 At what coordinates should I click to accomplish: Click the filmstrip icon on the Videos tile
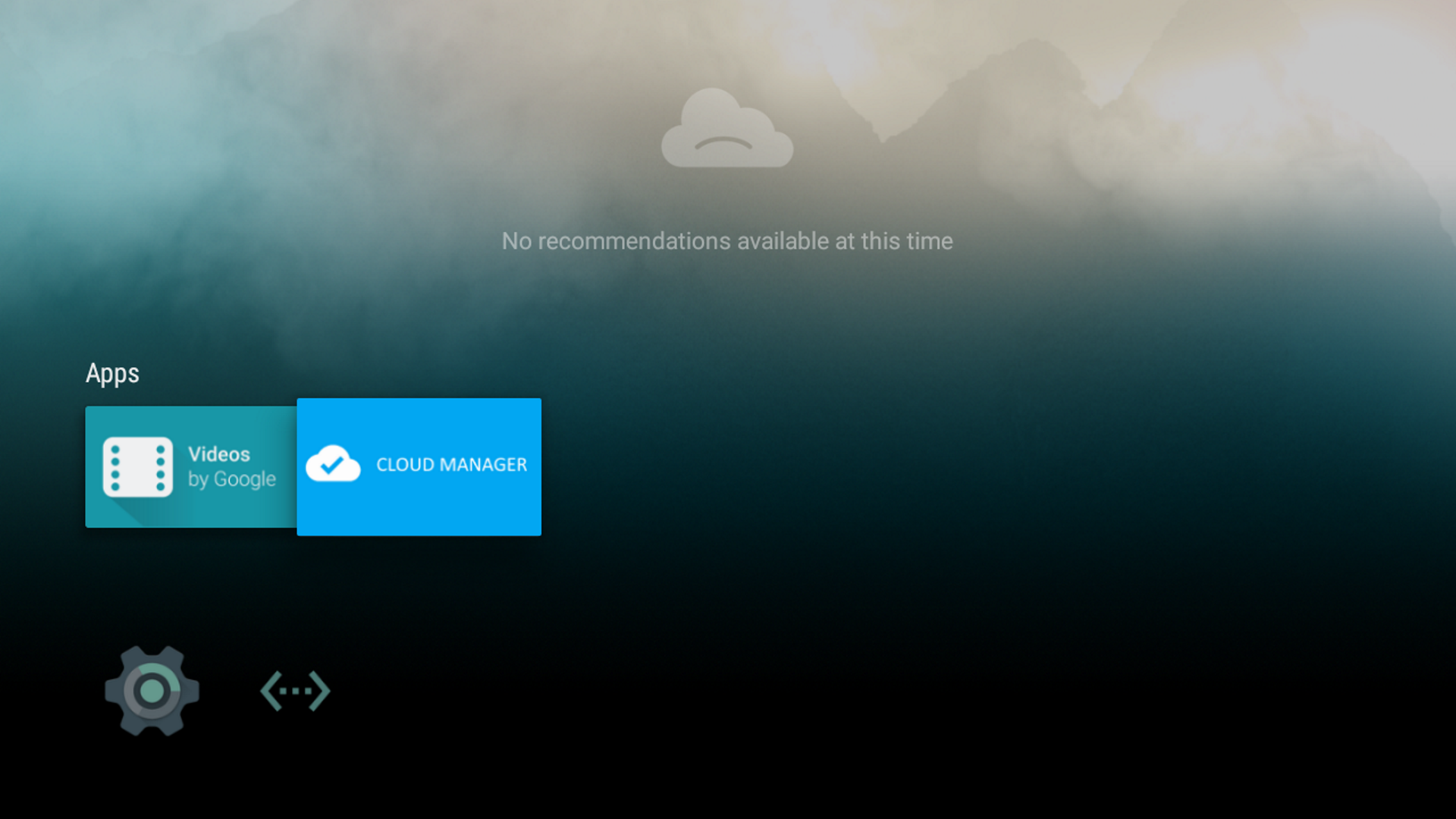(x=139, y=466)
